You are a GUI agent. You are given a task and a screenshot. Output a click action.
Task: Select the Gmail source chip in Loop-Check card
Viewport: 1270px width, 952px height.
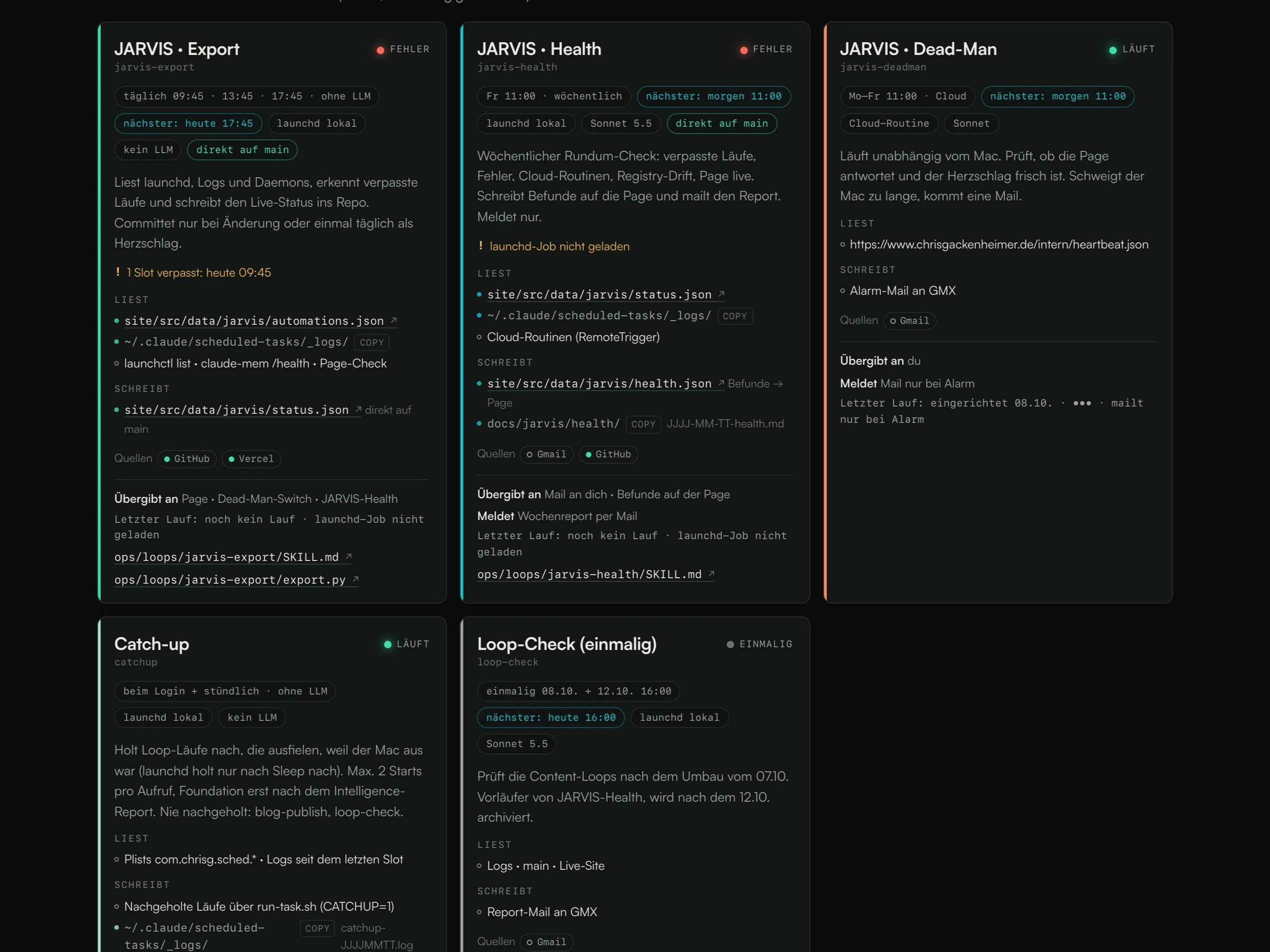coord(546,942)
